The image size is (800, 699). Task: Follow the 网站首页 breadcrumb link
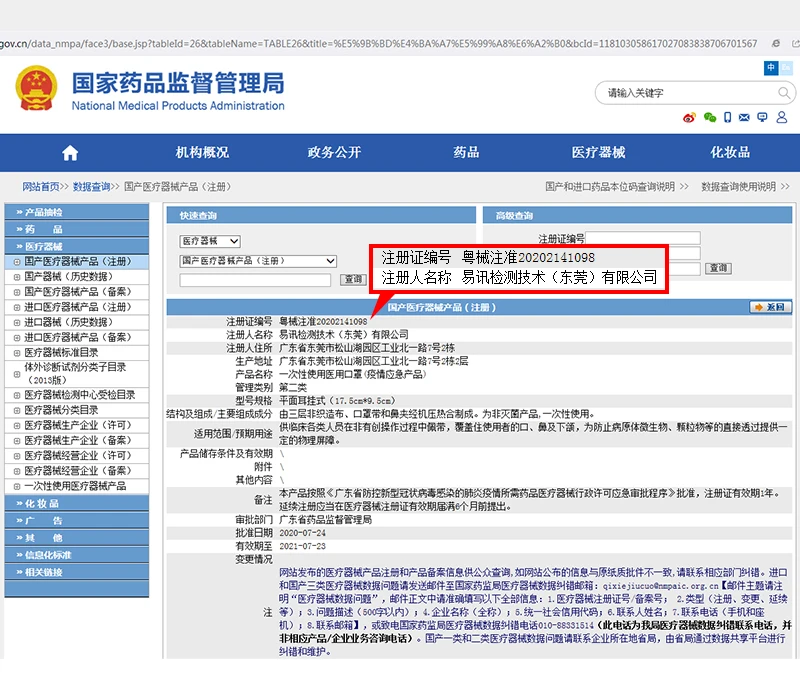(41, 187)
